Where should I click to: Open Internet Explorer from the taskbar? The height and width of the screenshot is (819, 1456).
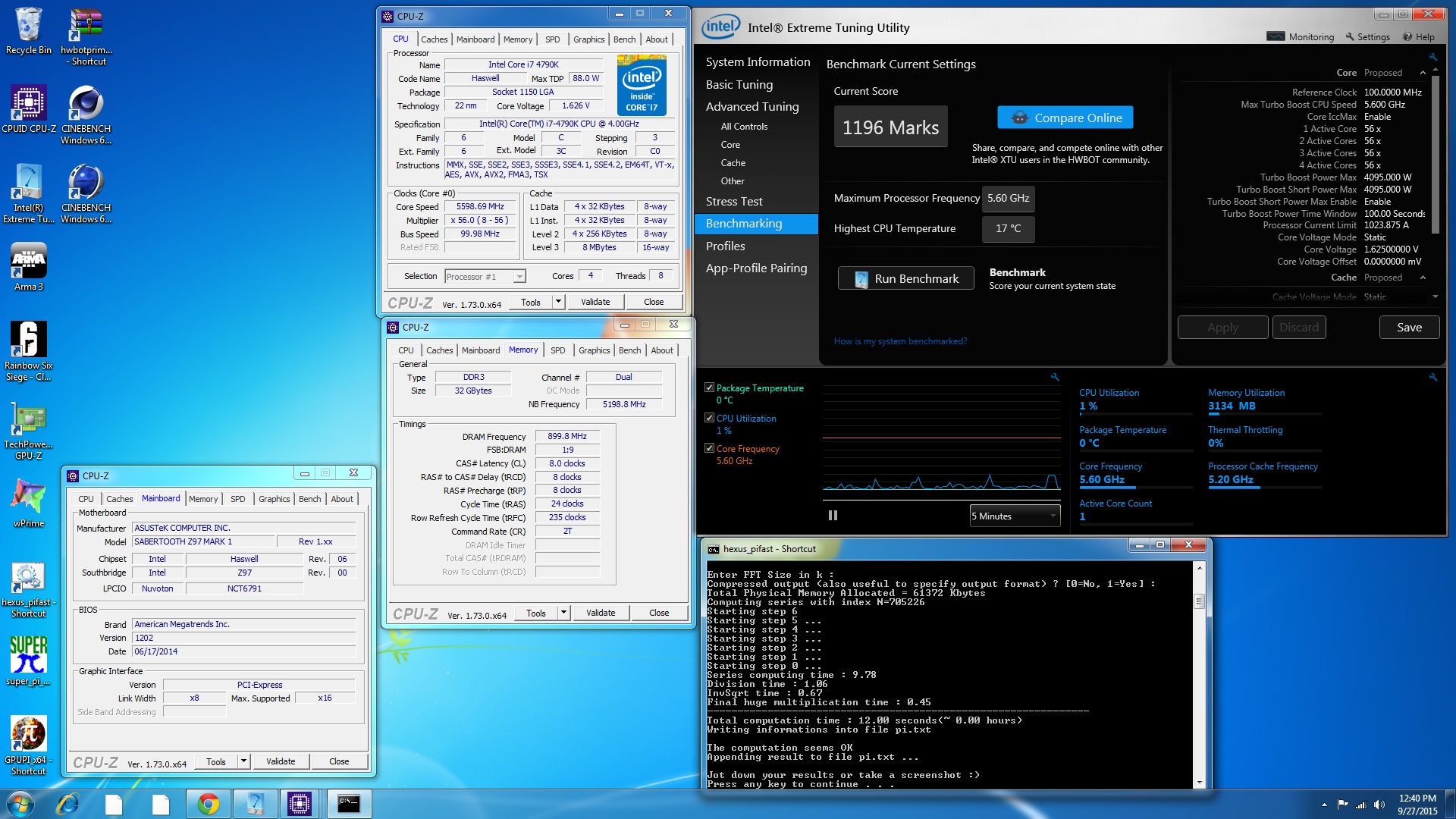click(67, 804)
